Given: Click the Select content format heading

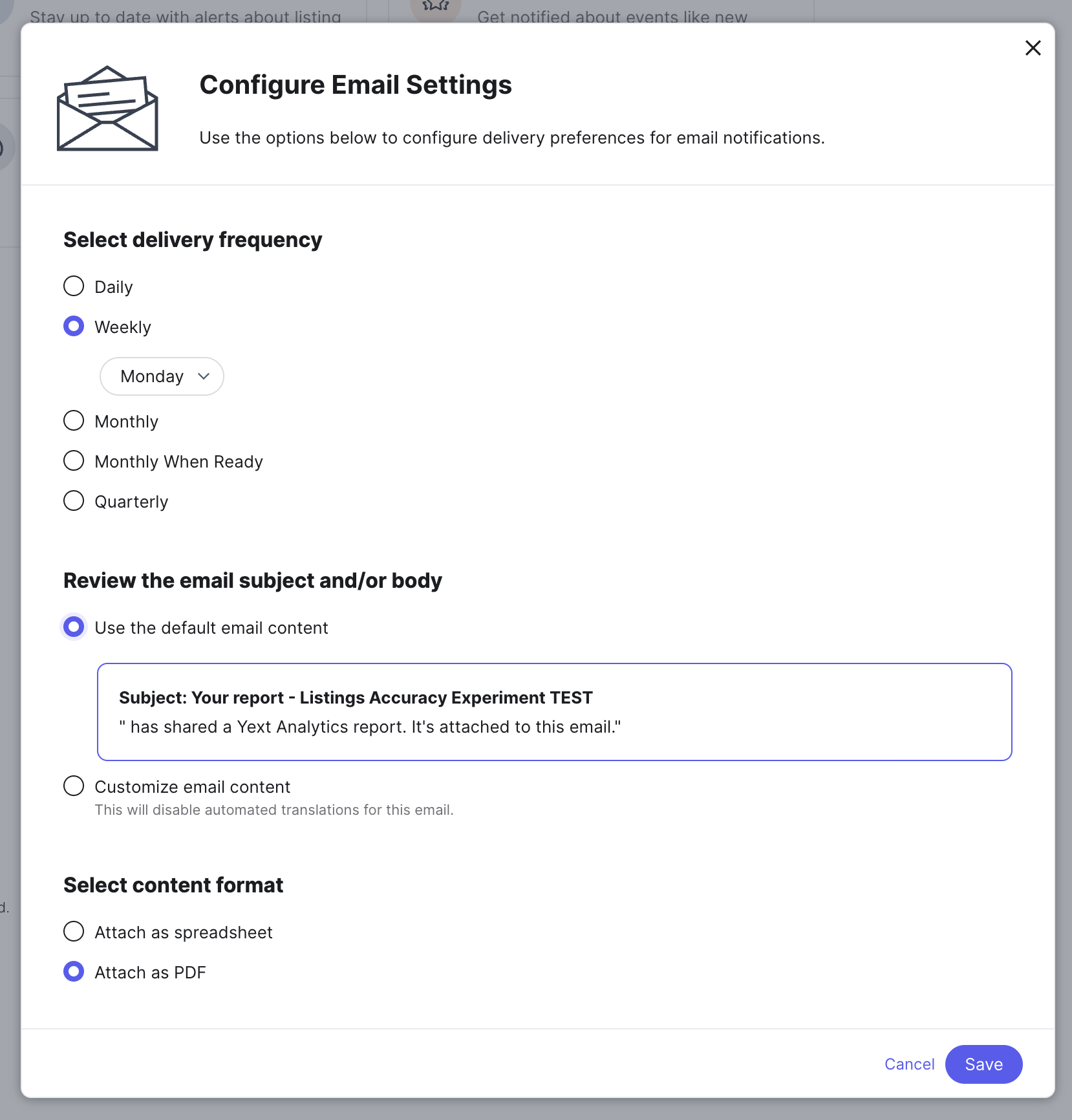Looking at the screenshot, I should coord(173,885).
